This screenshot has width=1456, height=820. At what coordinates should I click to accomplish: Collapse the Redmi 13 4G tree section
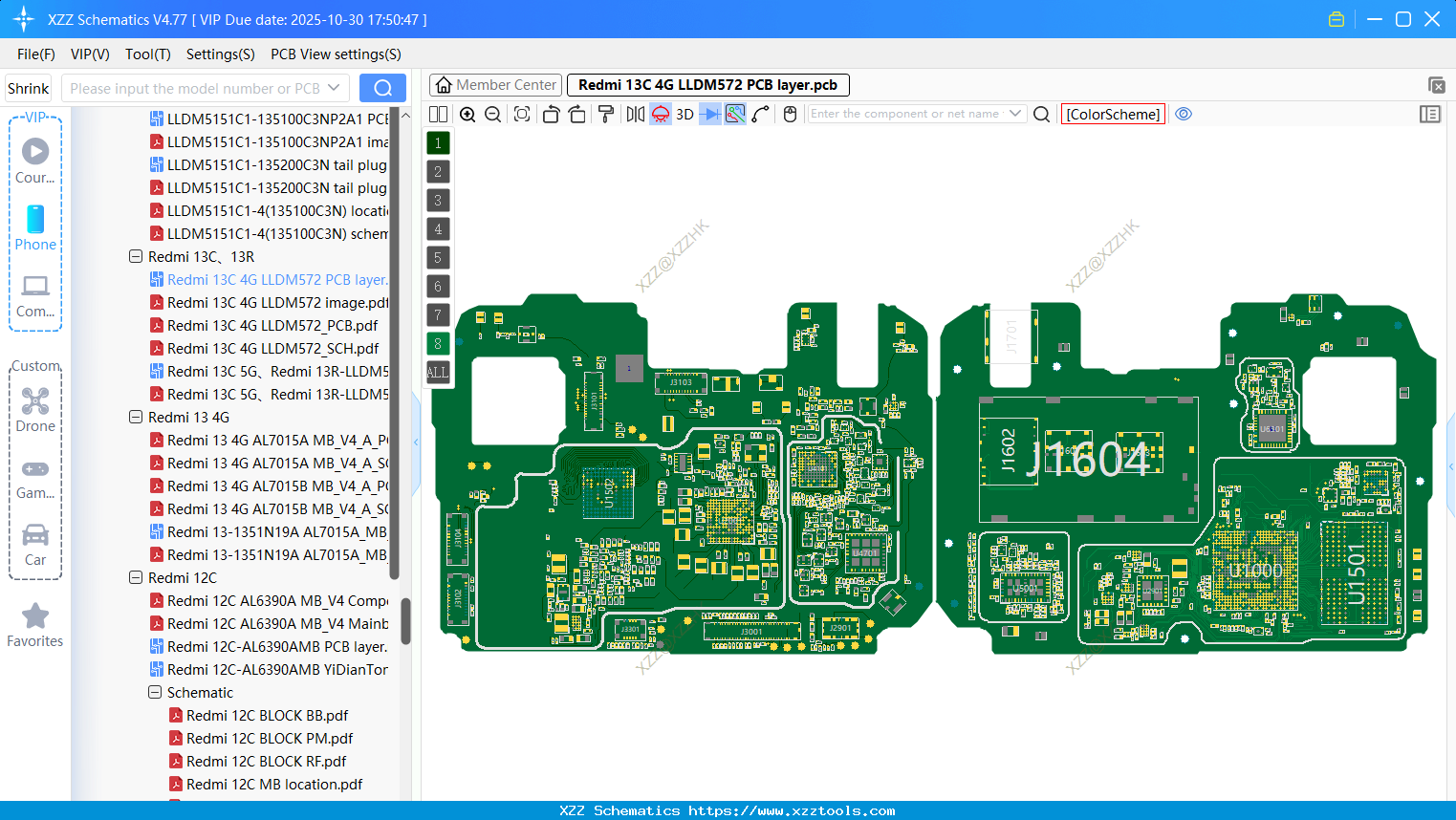click(135, 417)
